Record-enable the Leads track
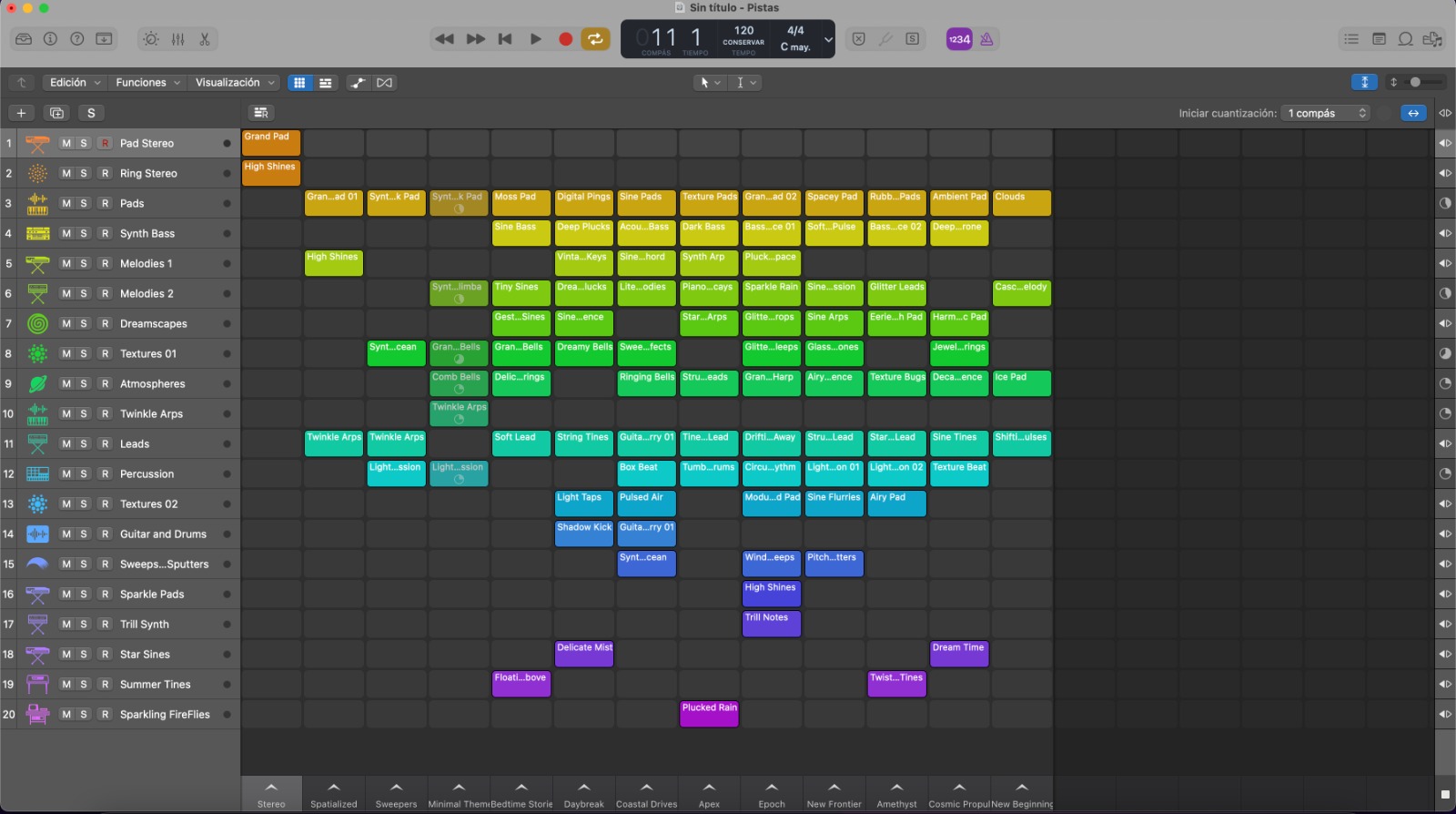The height and width of the screenshot is (814, 1456). (105, 444)
